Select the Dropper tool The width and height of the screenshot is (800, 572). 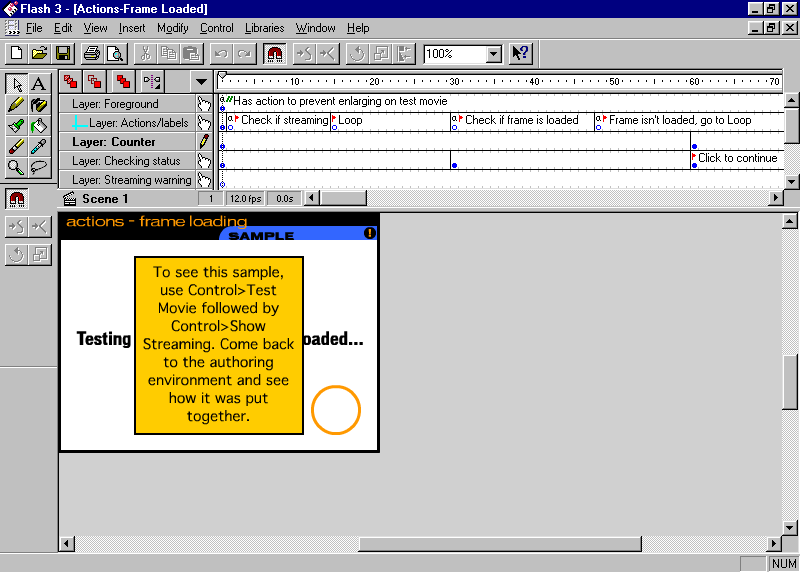click(39, 147)
